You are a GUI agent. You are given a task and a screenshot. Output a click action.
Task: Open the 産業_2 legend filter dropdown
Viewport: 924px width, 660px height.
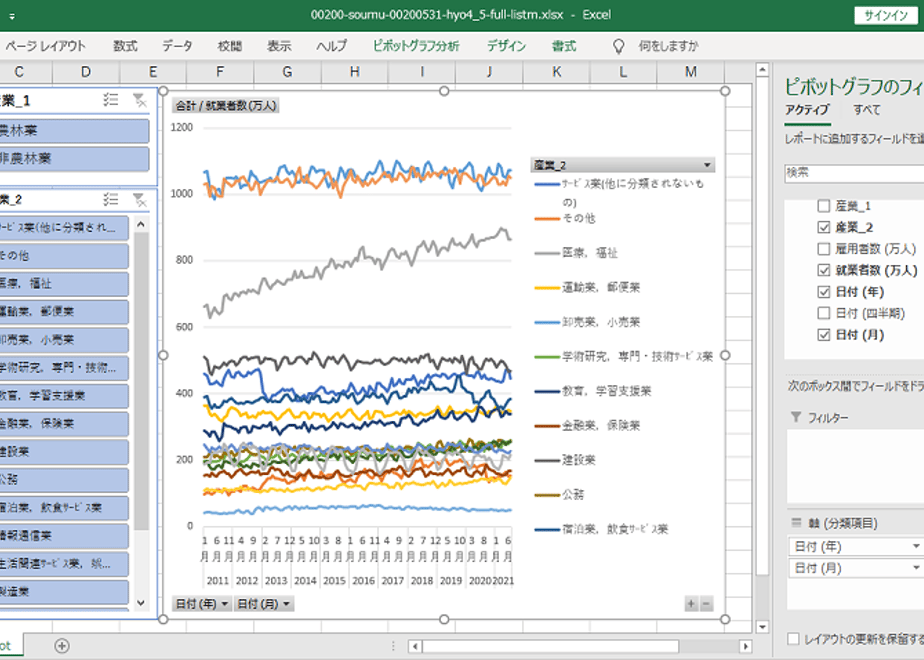click(x=707, y=165)
